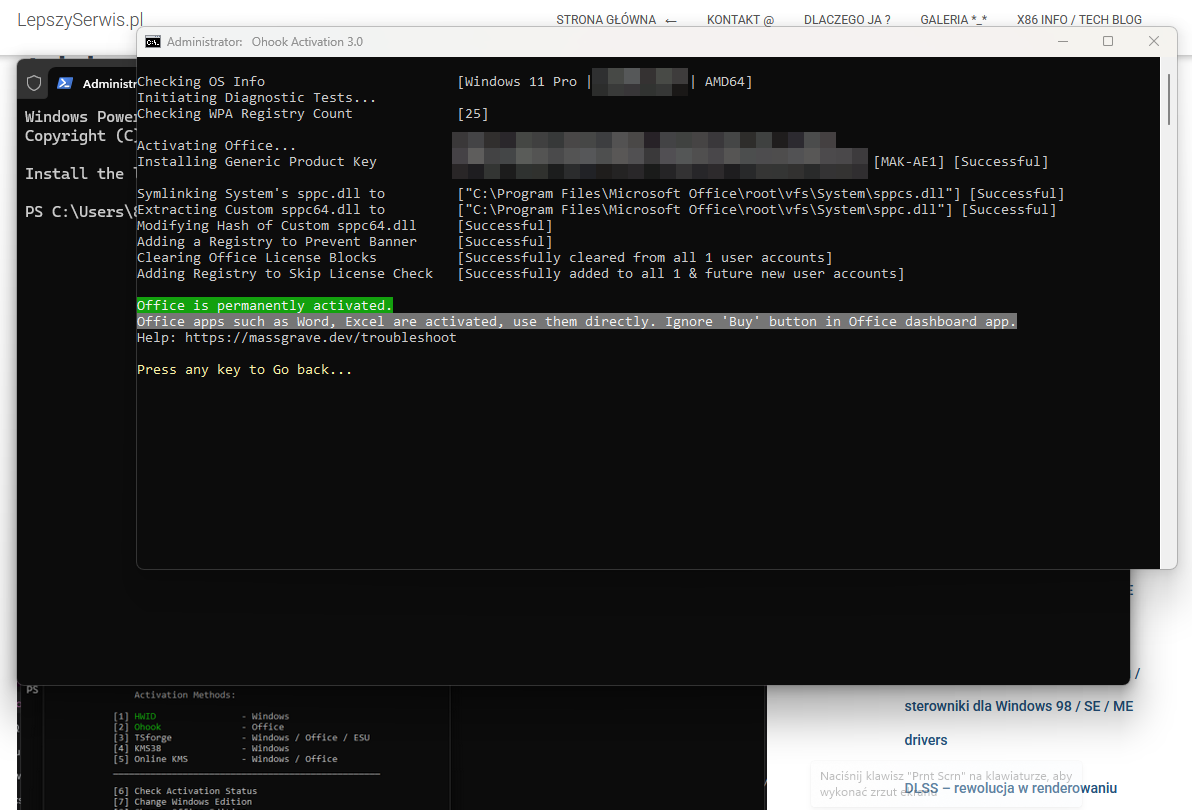Screen dimensions: 1192x810
Task: Close the Ohook Activation 3.0 window
Action: pyautogui.click(x=1153, y=42)
